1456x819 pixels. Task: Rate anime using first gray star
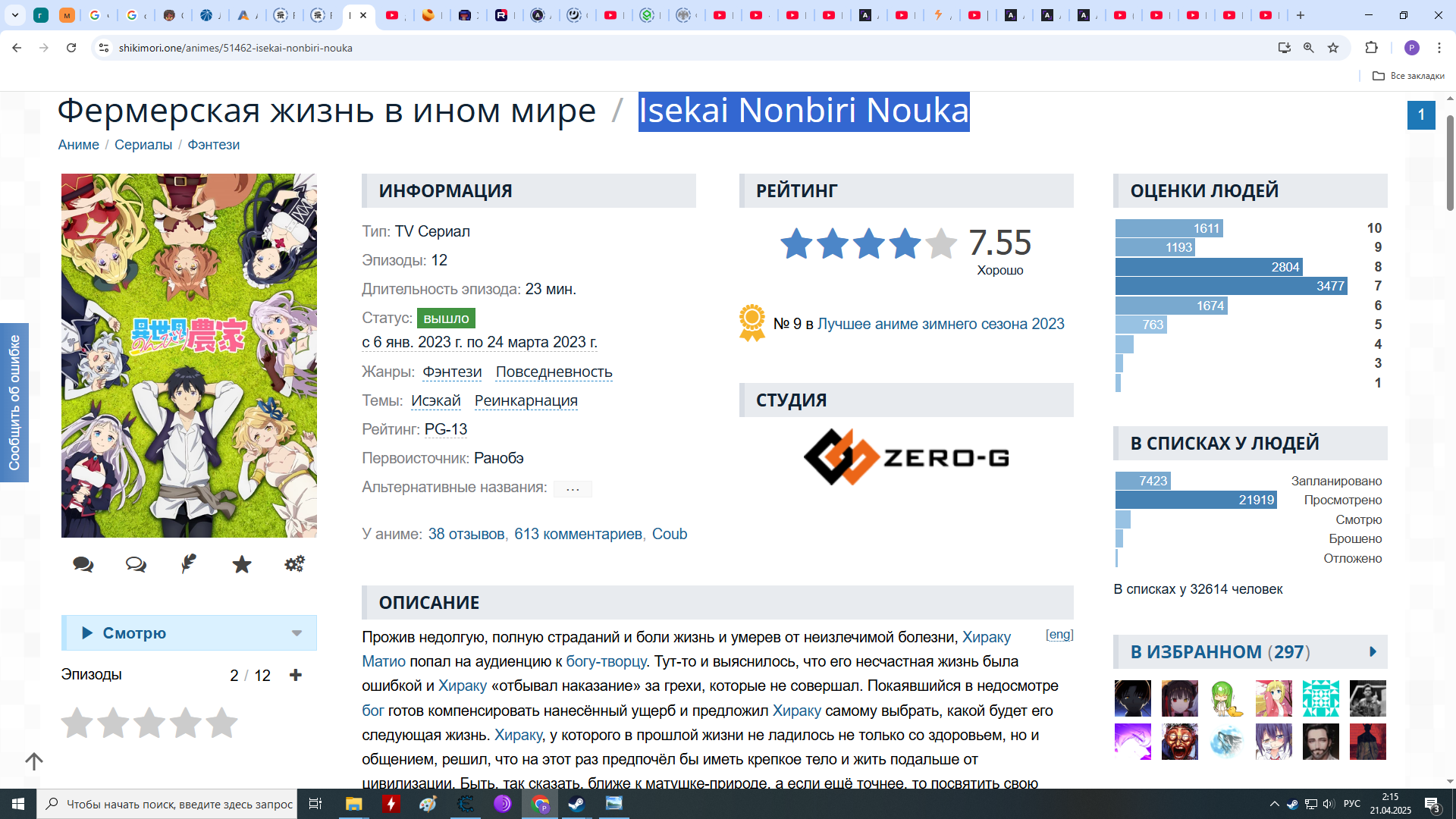[x=77, y=723]
